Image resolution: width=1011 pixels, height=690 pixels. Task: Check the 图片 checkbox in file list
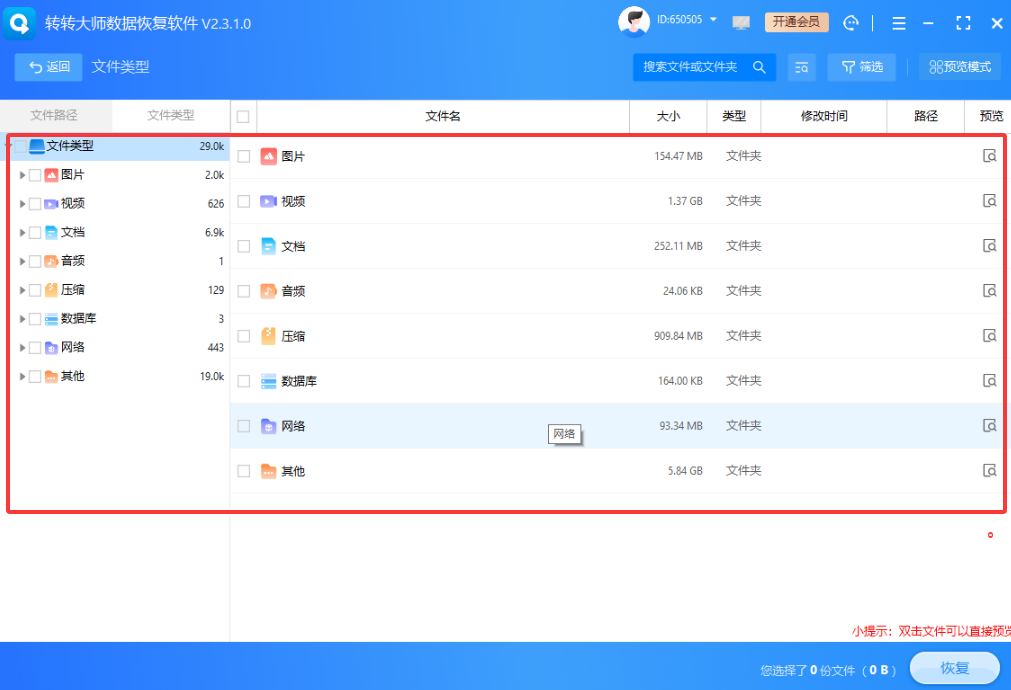[244, 156]
